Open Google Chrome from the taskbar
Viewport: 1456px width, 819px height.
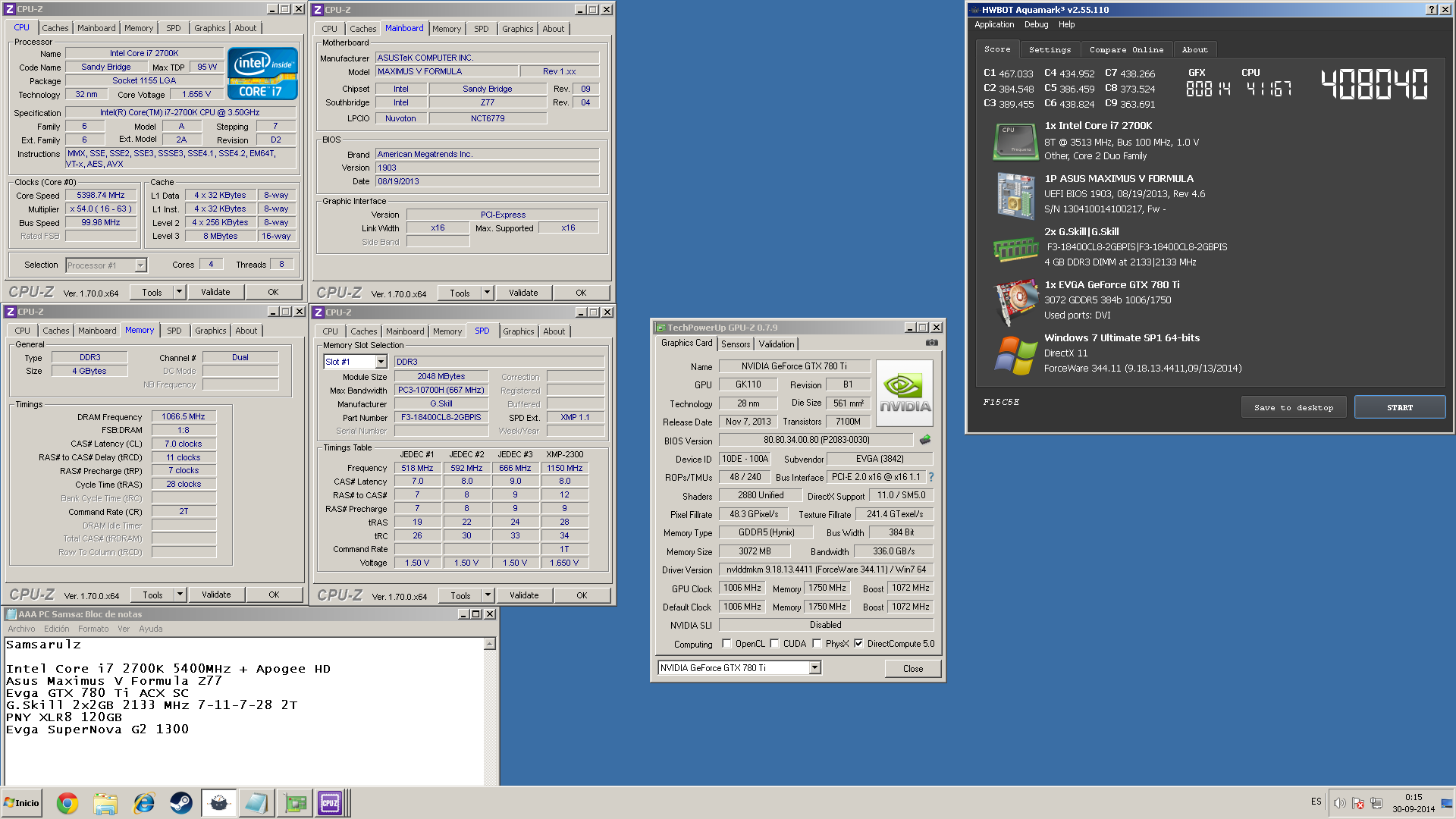coord(67,803)
